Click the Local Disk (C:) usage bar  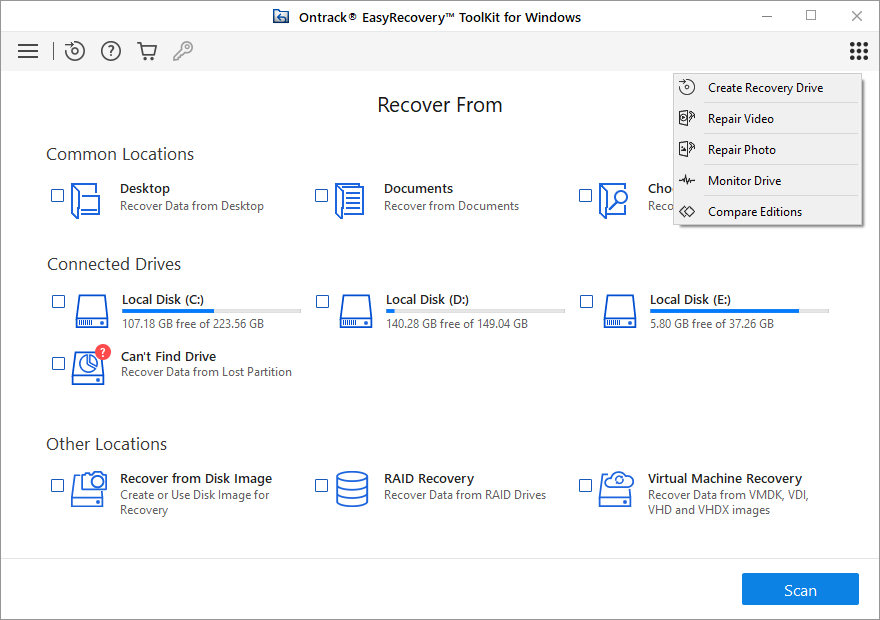211,310
